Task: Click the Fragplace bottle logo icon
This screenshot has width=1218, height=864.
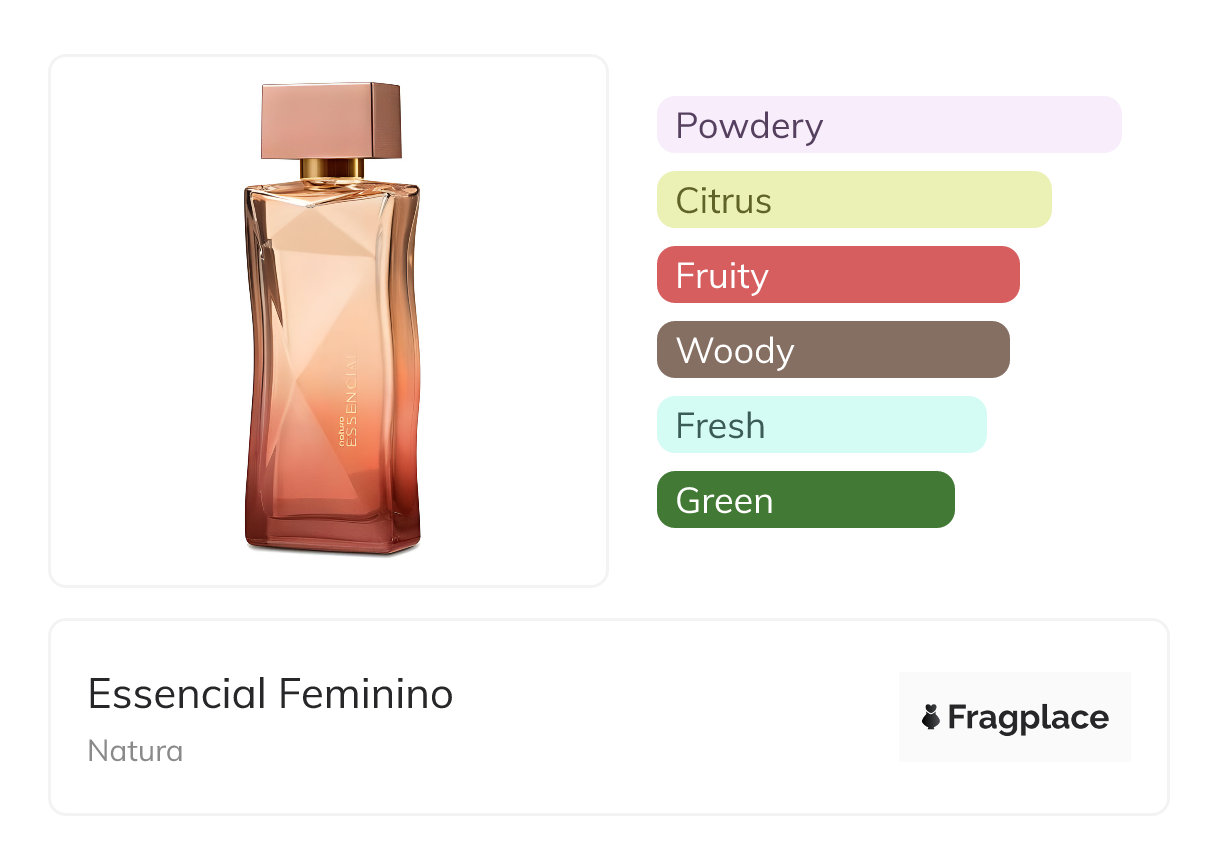Action: click(931, 717)
